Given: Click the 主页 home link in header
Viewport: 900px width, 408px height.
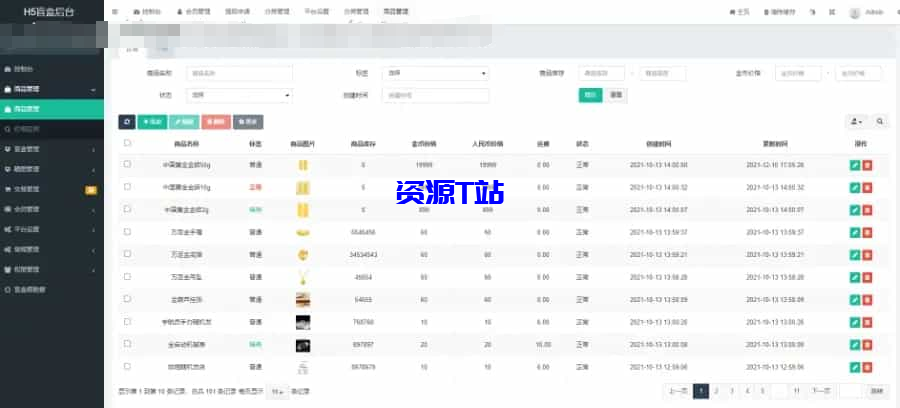Looking at the screenshot, I should (739, 12).
